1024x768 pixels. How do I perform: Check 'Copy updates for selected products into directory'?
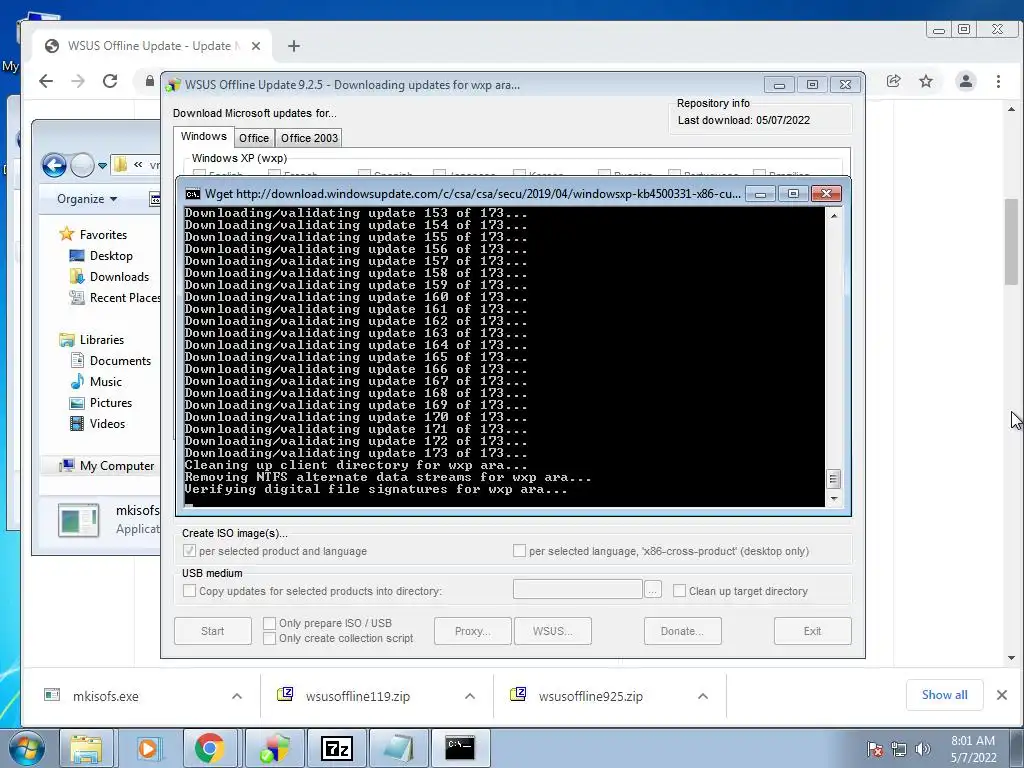(x=189, y=590)
